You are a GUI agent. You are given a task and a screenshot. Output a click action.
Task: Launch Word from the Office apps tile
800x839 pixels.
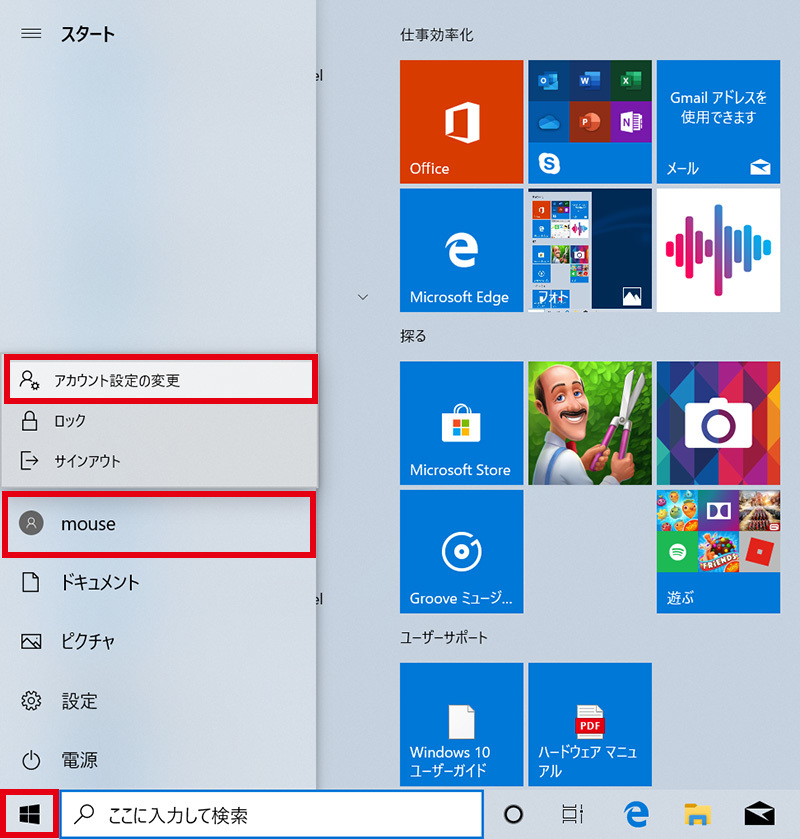pyautogui.click(x=590, y=81)
